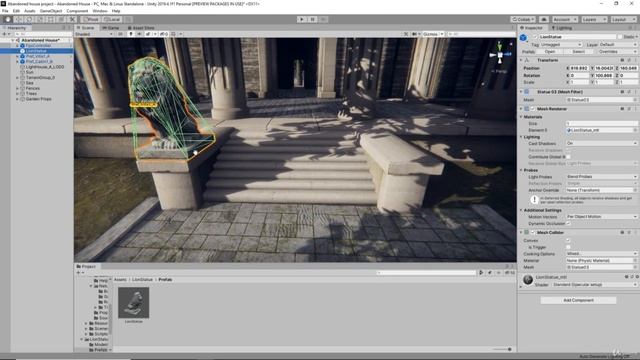640x360 pixels.
Task: Toggle the LionStatue active checkbox
Action: (x=535, y=37)
